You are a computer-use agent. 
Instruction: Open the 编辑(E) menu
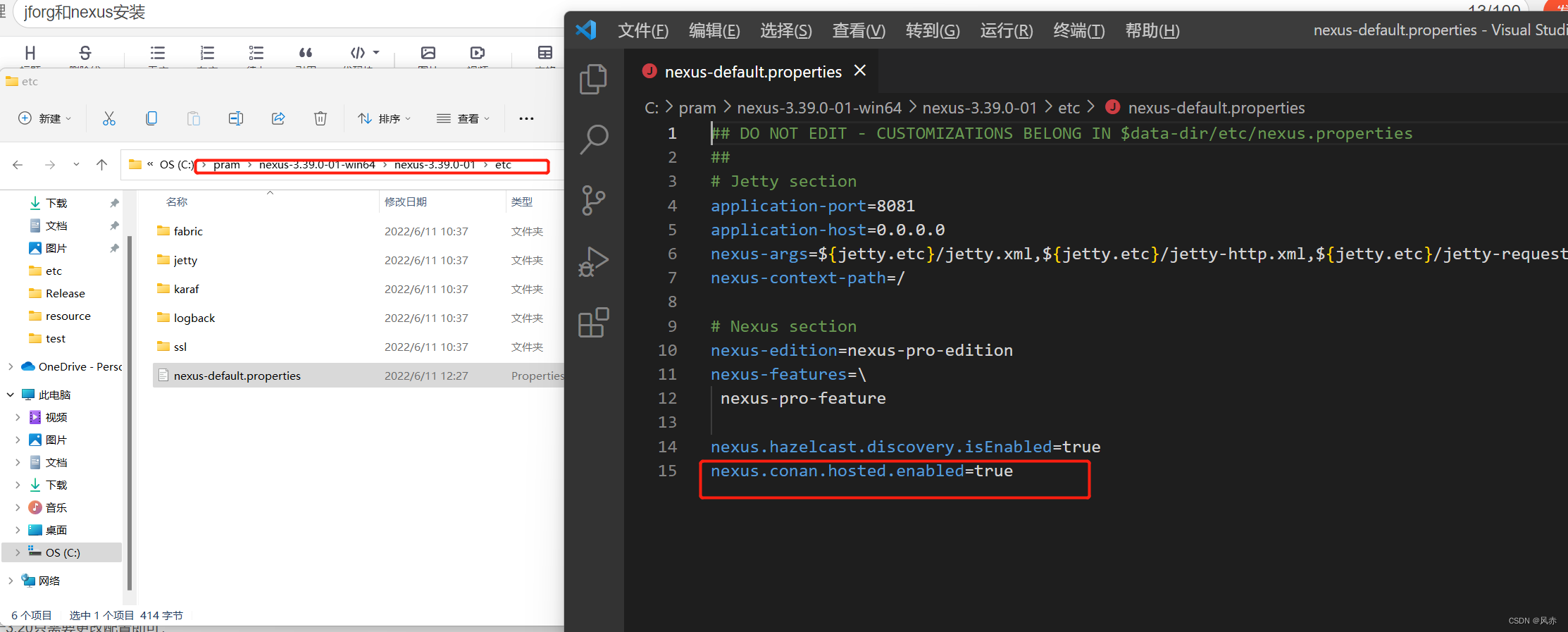coord(714,31)
